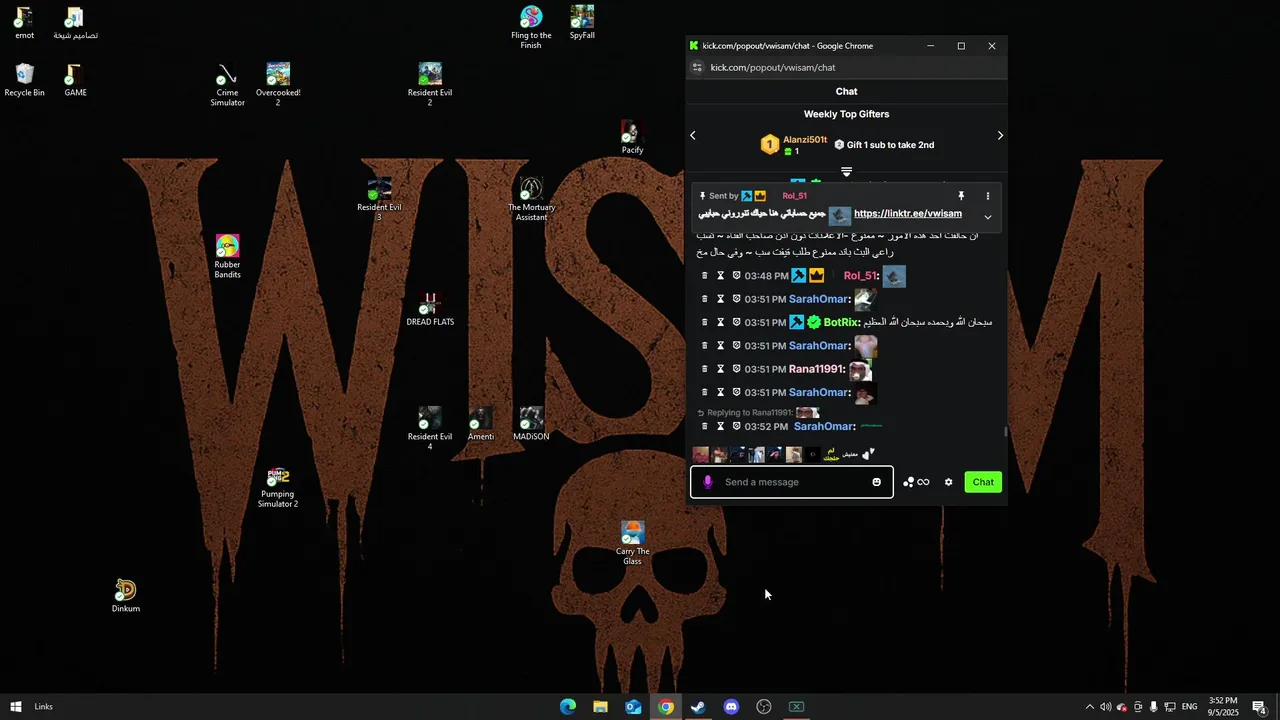
Task: Select the Carry The Glass shortcut
Action: [x=632, y=544]
